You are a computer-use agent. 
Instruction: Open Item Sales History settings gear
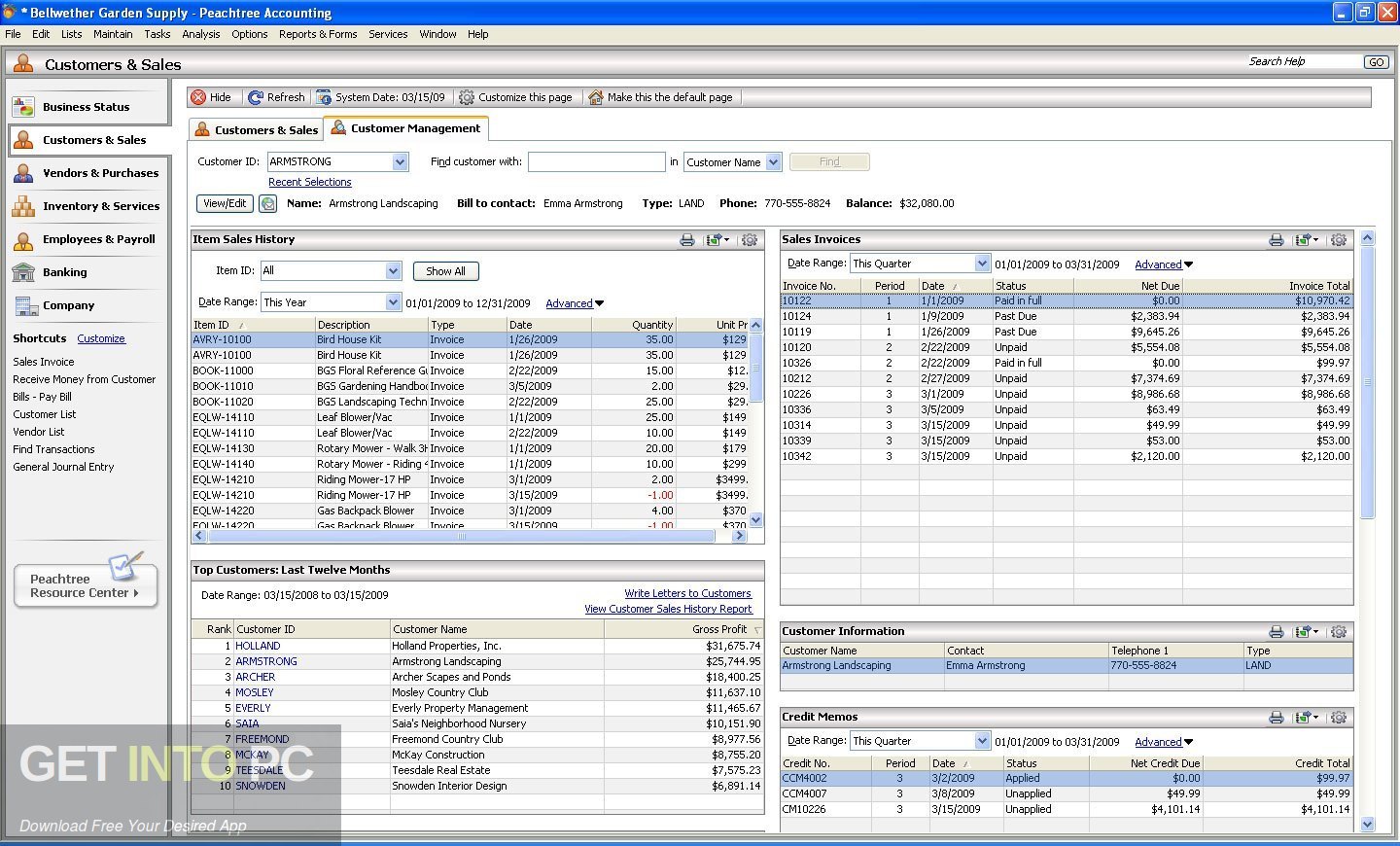(750, 240)
